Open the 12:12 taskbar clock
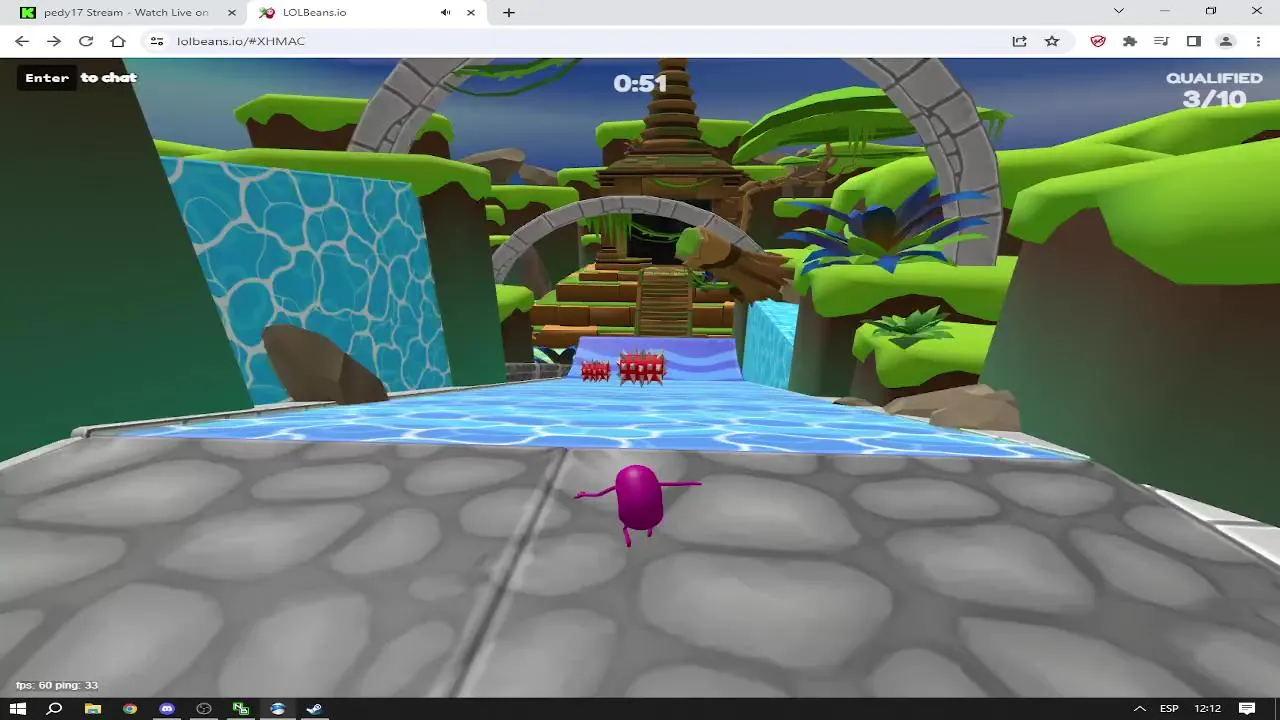The image size is (1280, 720). click(x=1208, y=709)
